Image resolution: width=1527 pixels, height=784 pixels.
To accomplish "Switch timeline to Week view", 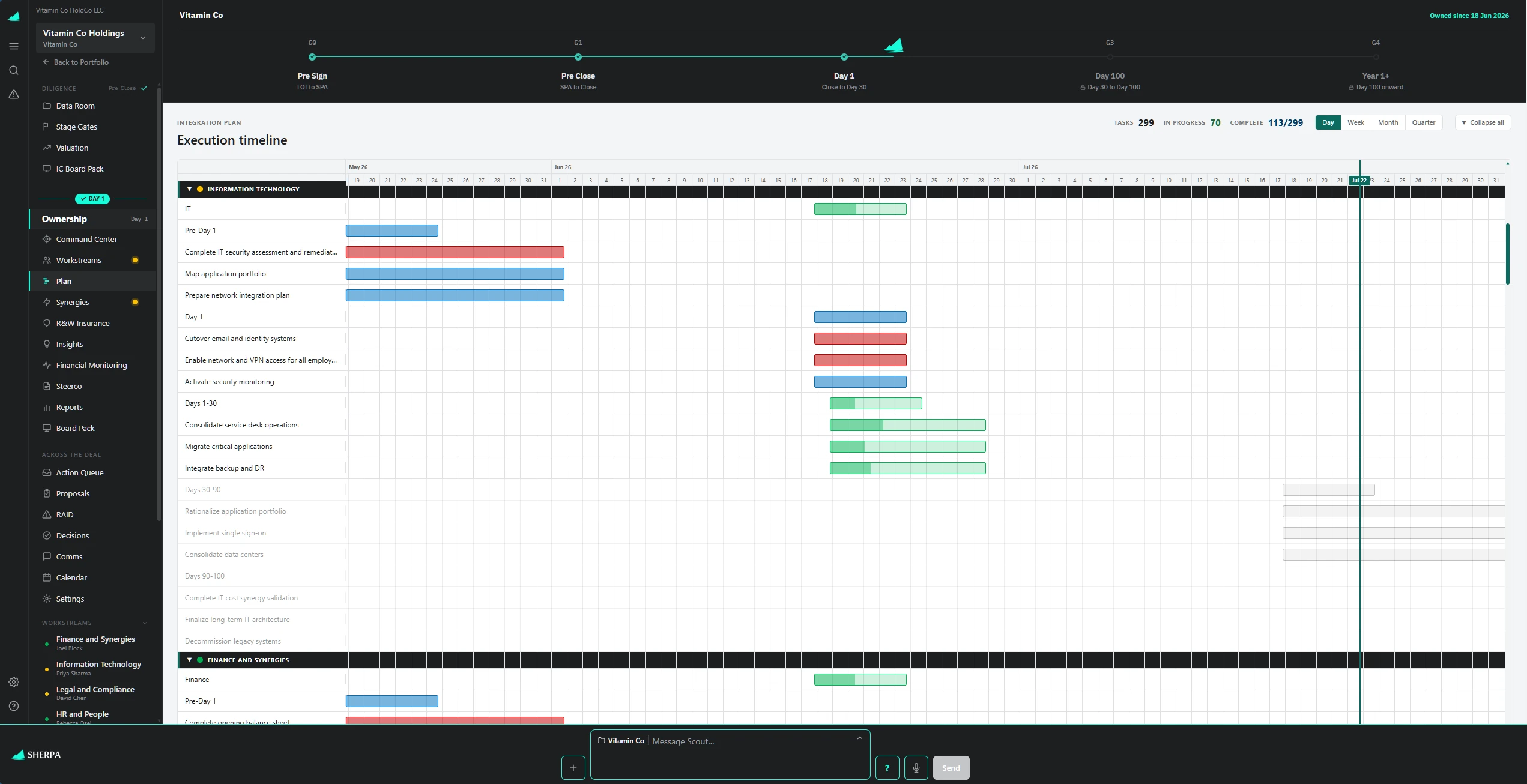I will (1355, 122).
